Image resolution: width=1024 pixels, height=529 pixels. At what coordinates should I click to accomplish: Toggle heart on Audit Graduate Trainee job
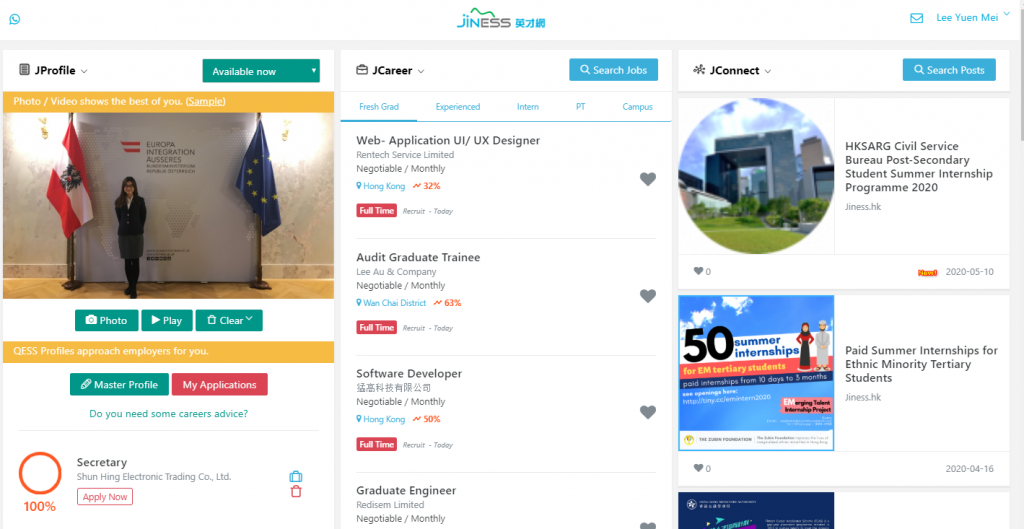[x=647, y=296]
